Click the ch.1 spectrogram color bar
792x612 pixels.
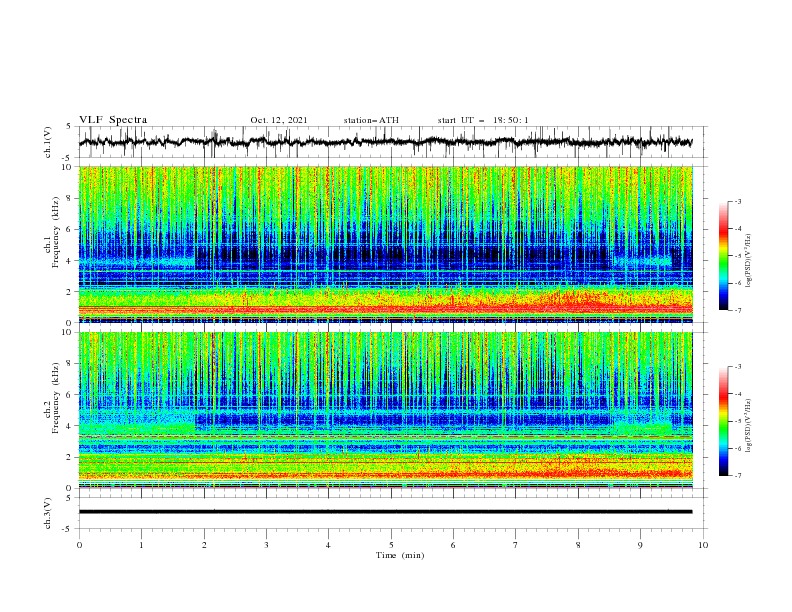(723, 256)
